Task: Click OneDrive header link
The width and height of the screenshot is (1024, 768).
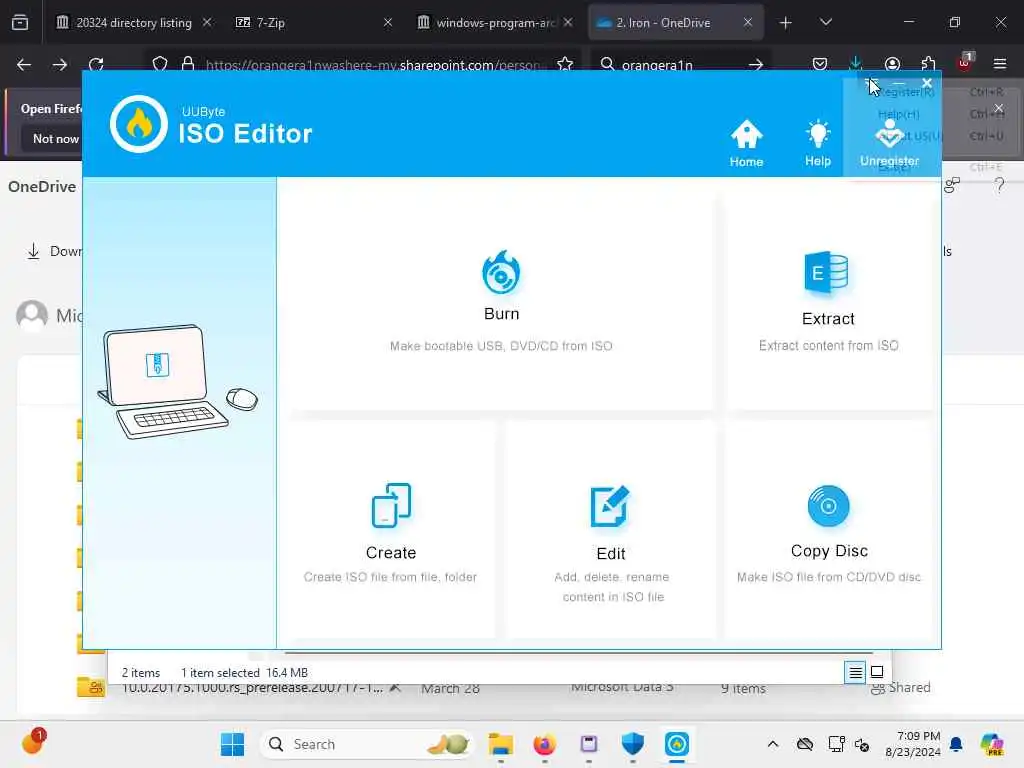Action: pos(42,187)
